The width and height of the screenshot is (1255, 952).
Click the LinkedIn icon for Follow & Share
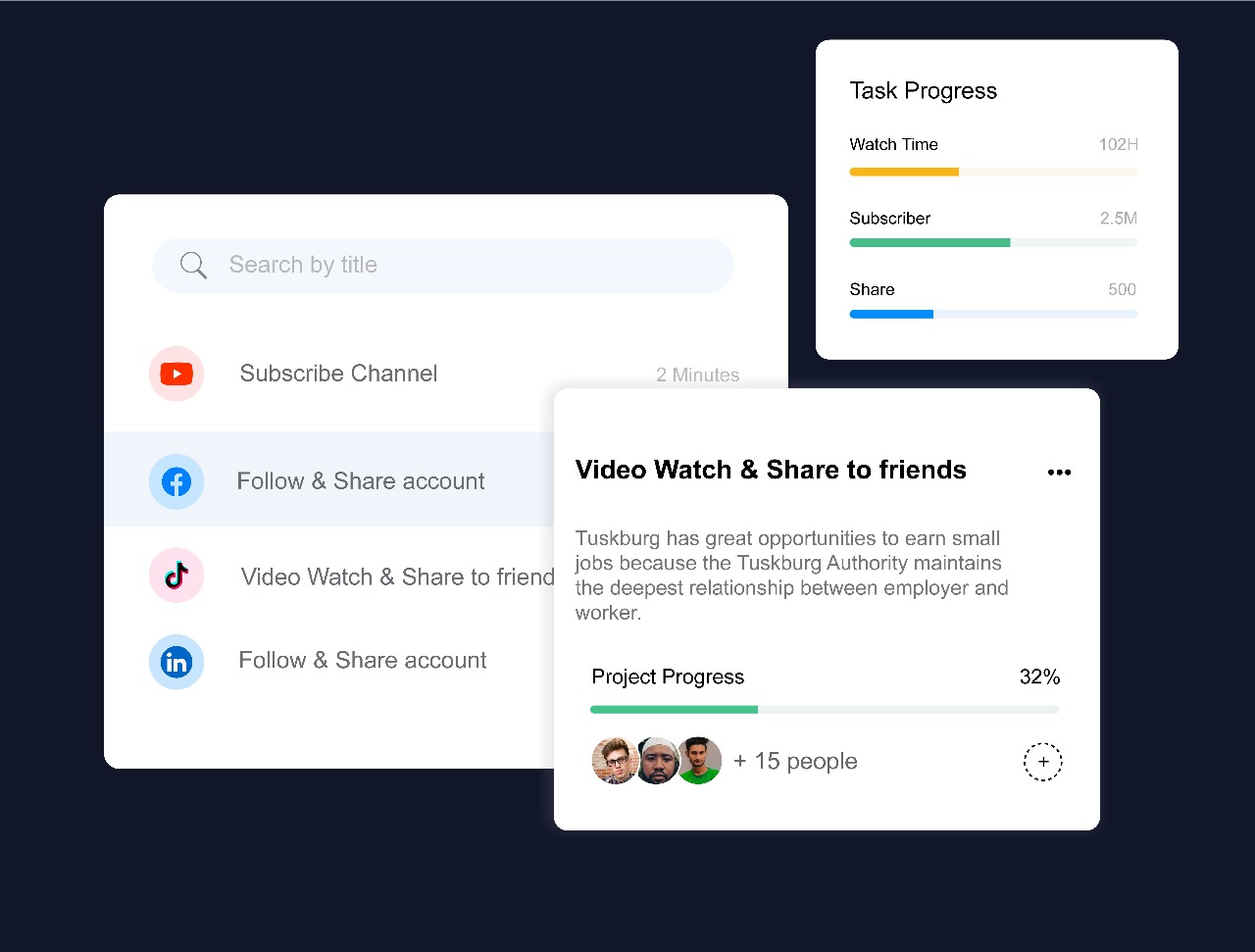[176, 662]
